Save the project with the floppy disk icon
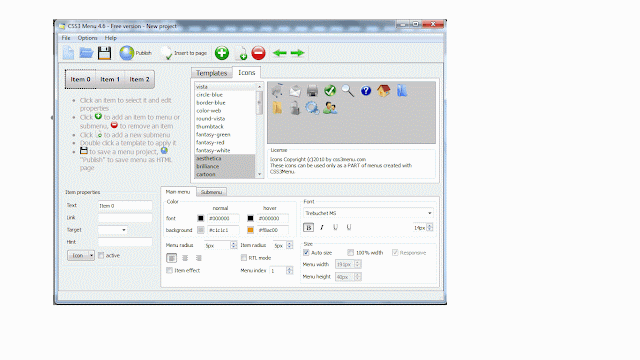 click(x=104, y=53)
